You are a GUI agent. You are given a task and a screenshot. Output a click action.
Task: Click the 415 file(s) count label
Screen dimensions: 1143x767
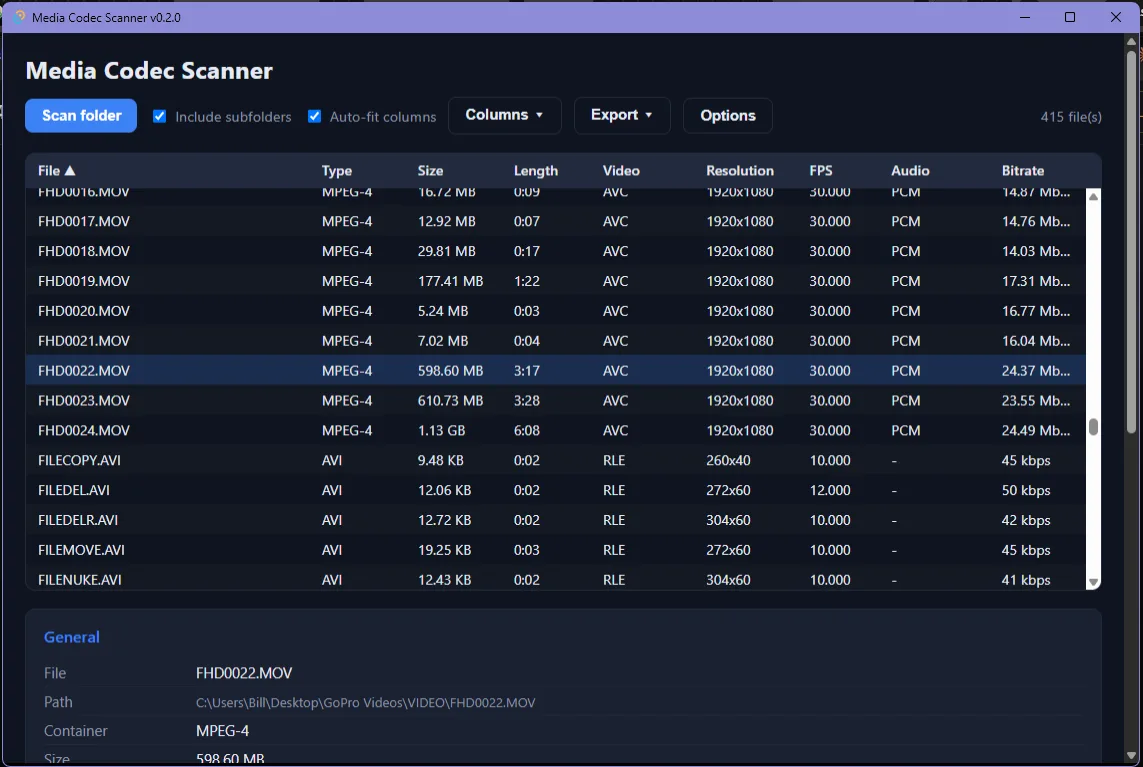click(x=1070, y=117)
